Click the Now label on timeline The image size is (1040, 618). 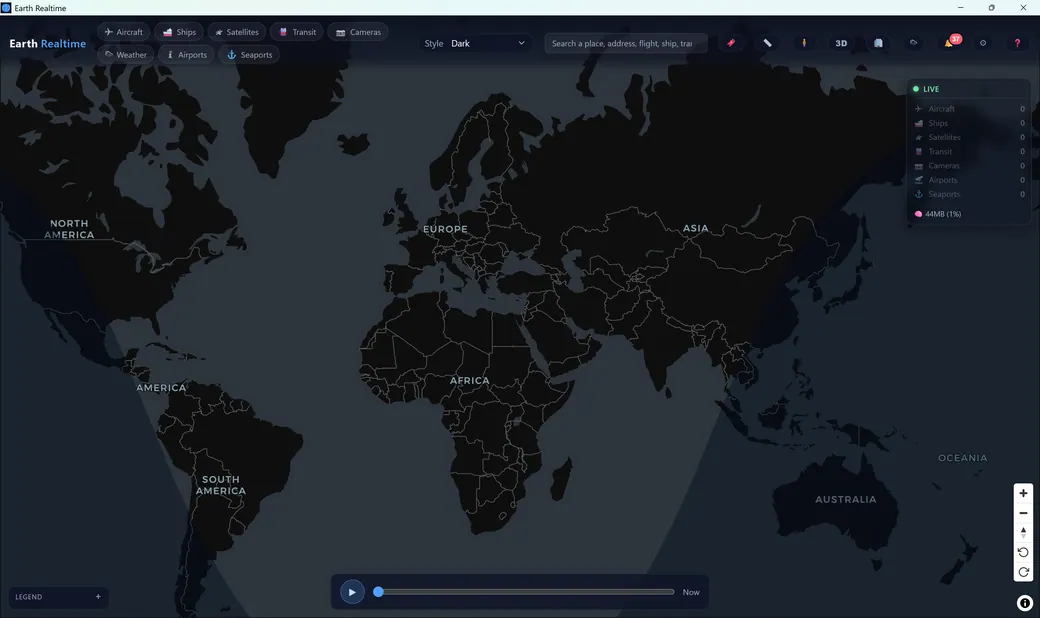pos(691,592)
